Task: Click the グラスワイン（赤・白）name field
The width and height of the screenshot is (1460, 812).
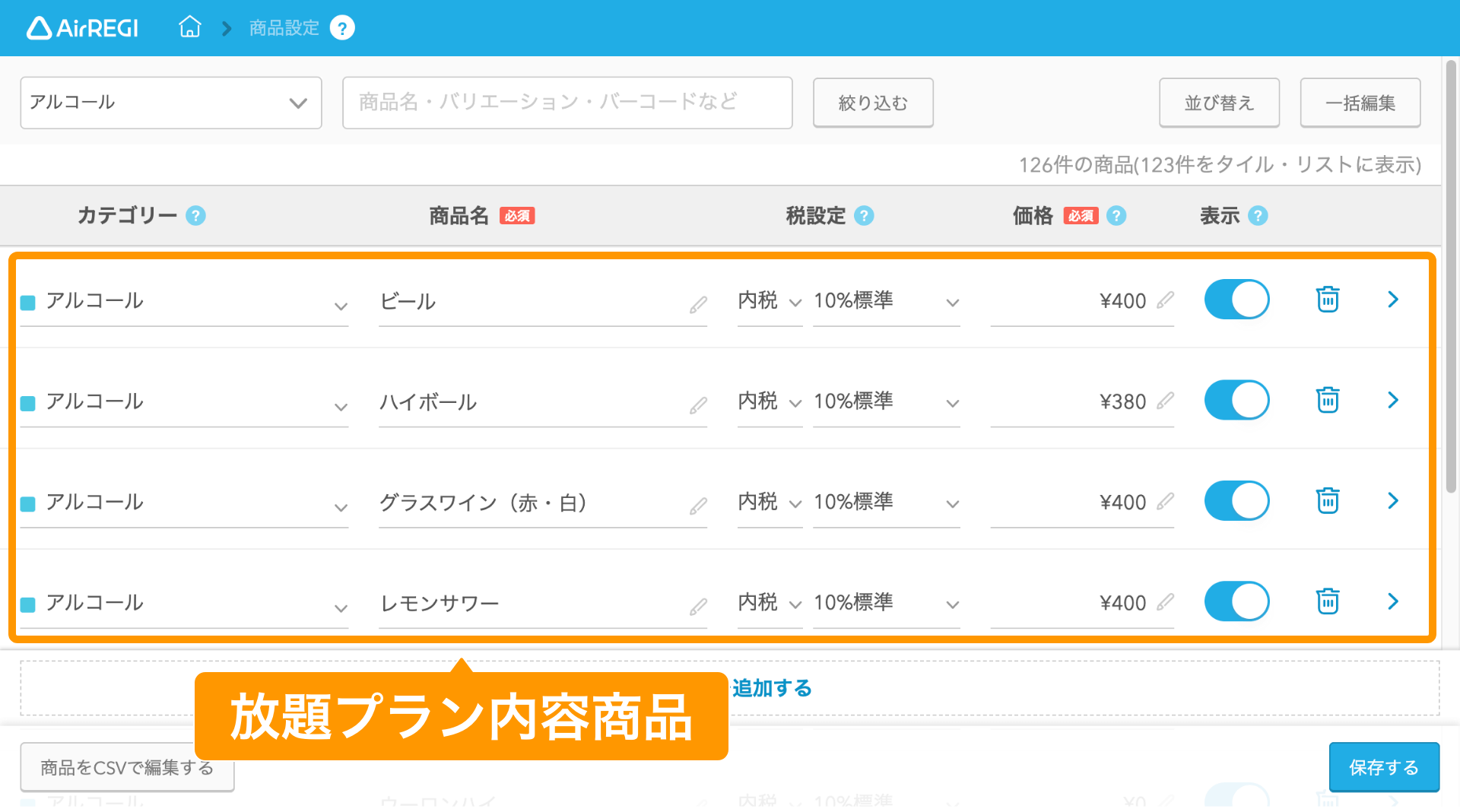Action: click(x=543, y=503)
